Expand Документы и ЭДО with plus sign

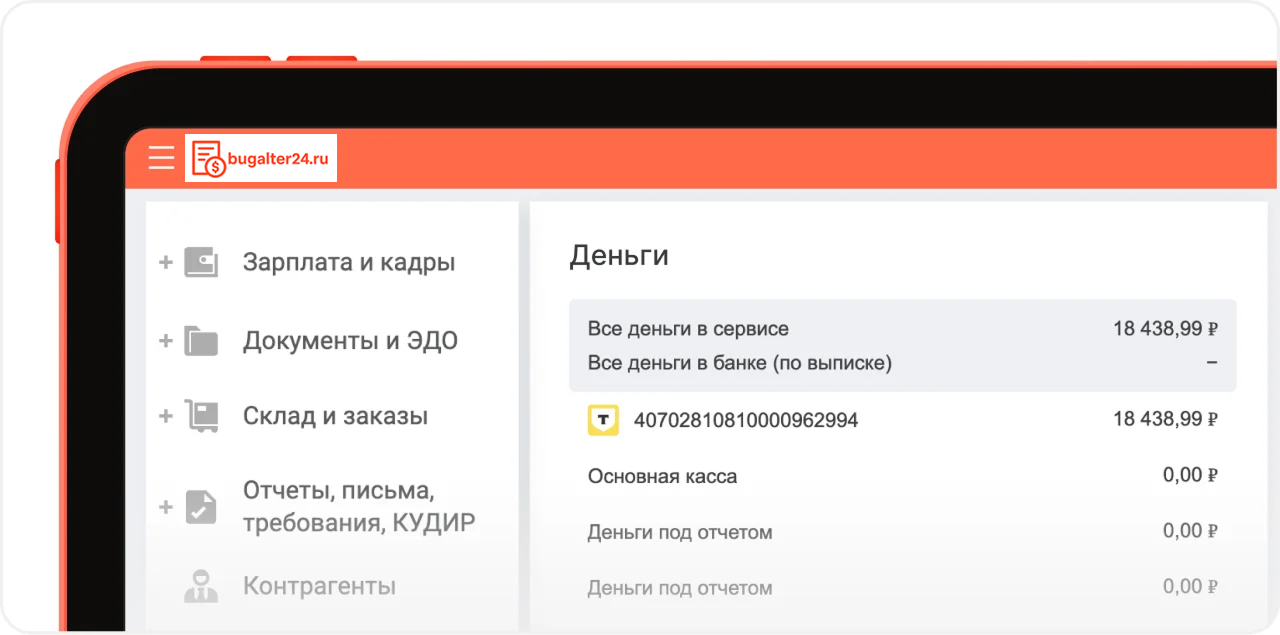click(166, 341)
